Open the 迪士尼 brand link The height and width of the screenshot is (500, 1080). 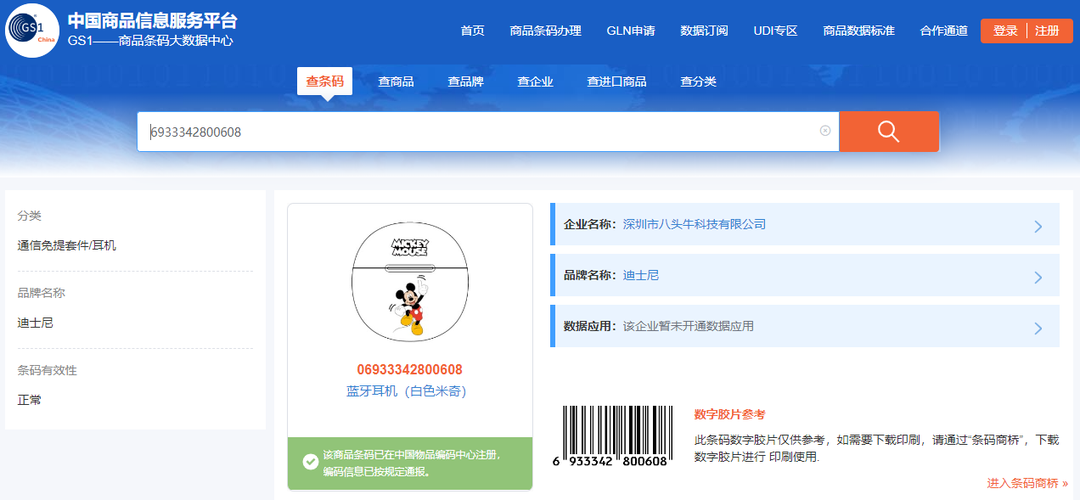(x=641, y=275)
